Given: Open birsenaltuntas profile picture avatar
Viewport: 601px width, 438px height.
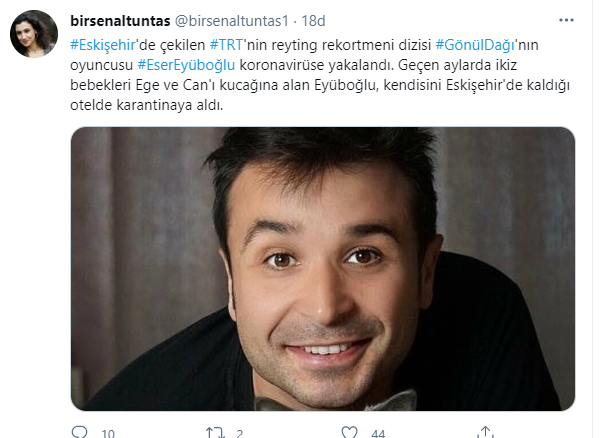Looking at the screenshot, I should click(x=34, y=34).
